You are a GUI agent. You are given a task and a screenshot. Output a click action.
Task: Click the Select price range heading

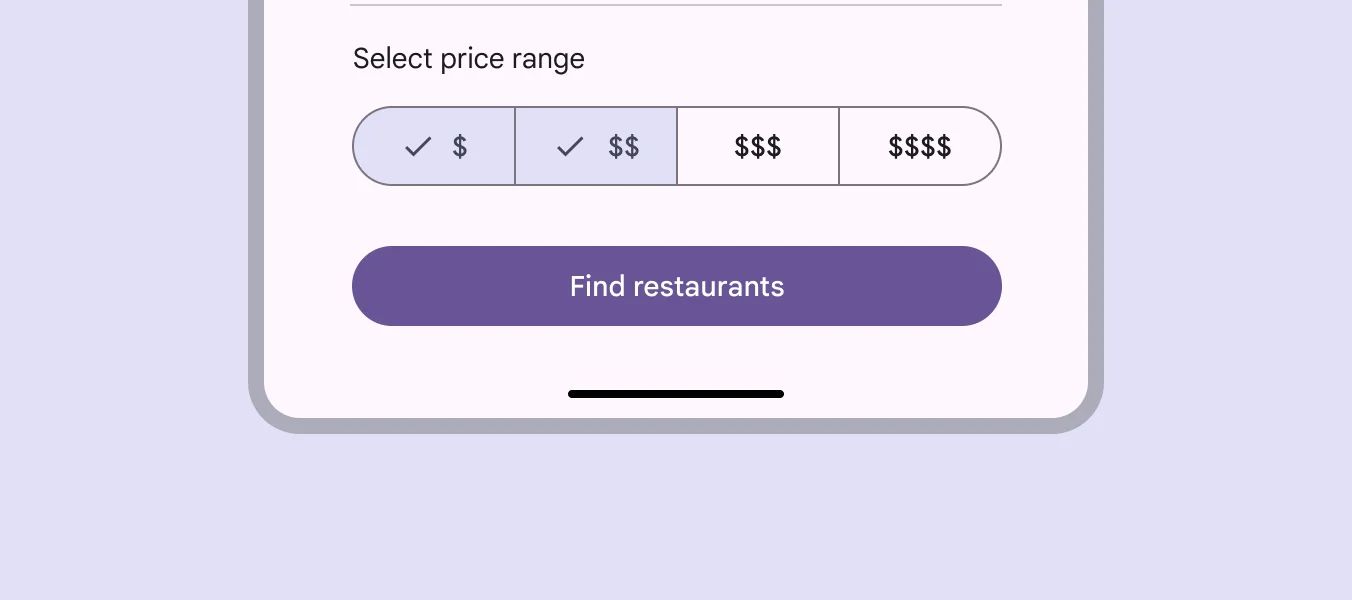tap(468, 59)
